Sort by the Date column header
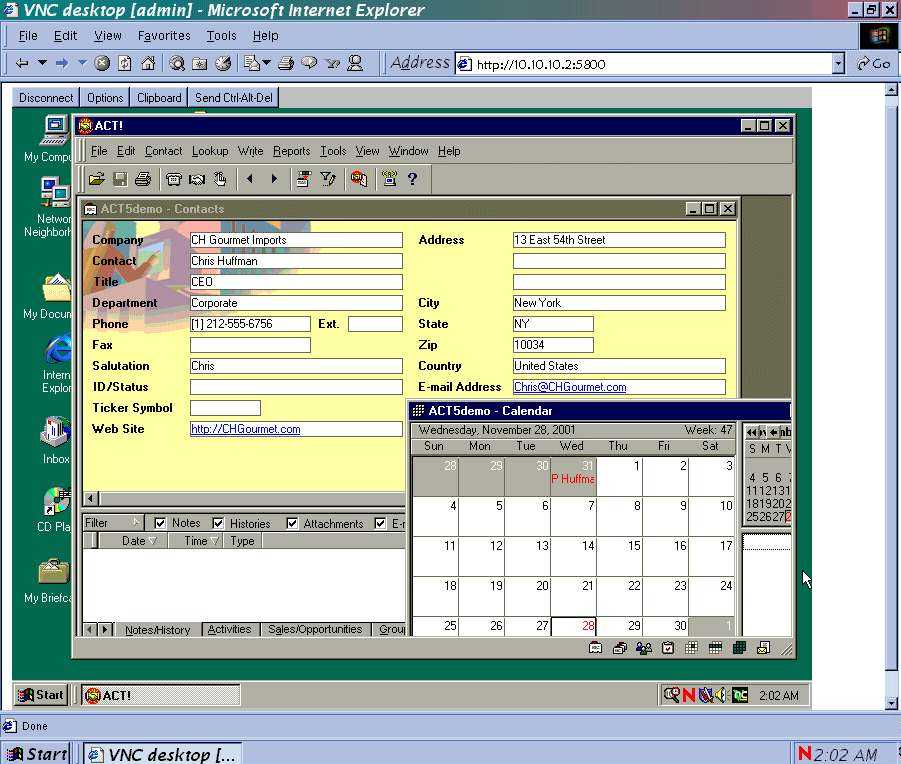The height and width of the screenshot is (764, 901). click(133, 541)
